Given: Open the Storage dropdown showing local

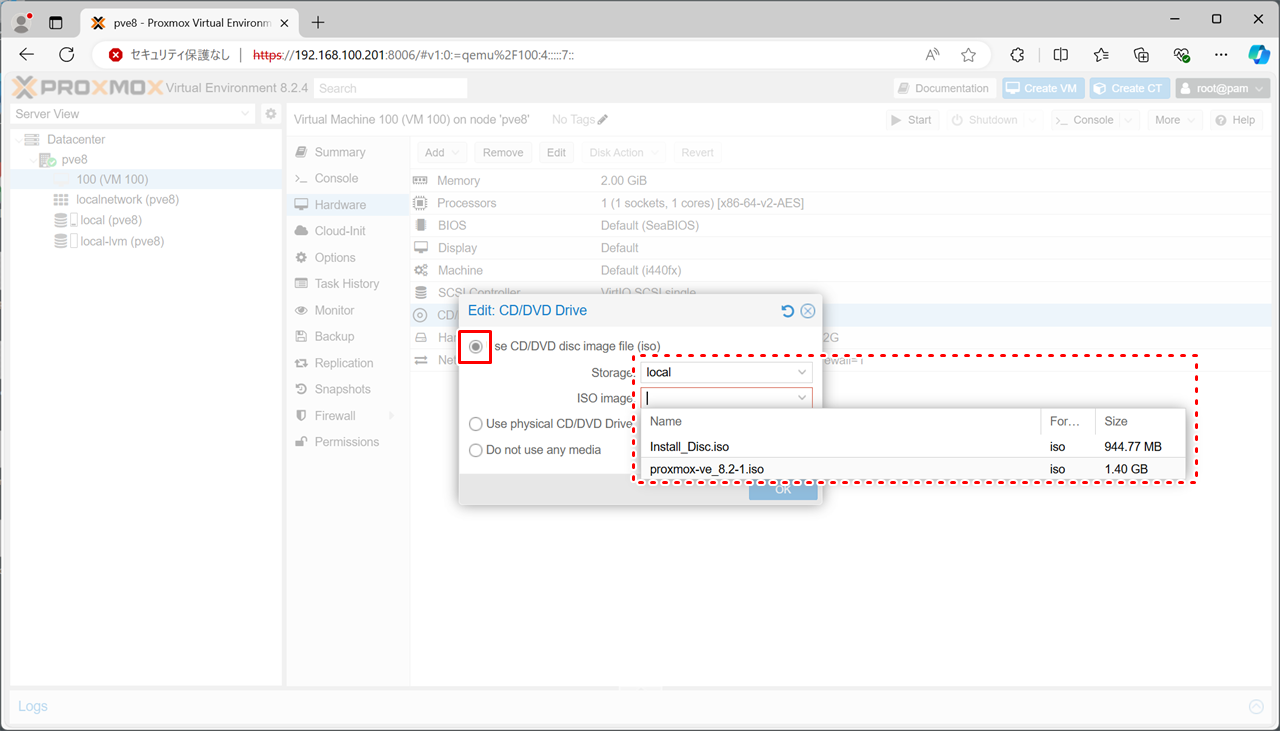Looking at the screenshot, I should click(x=726, y=372).
